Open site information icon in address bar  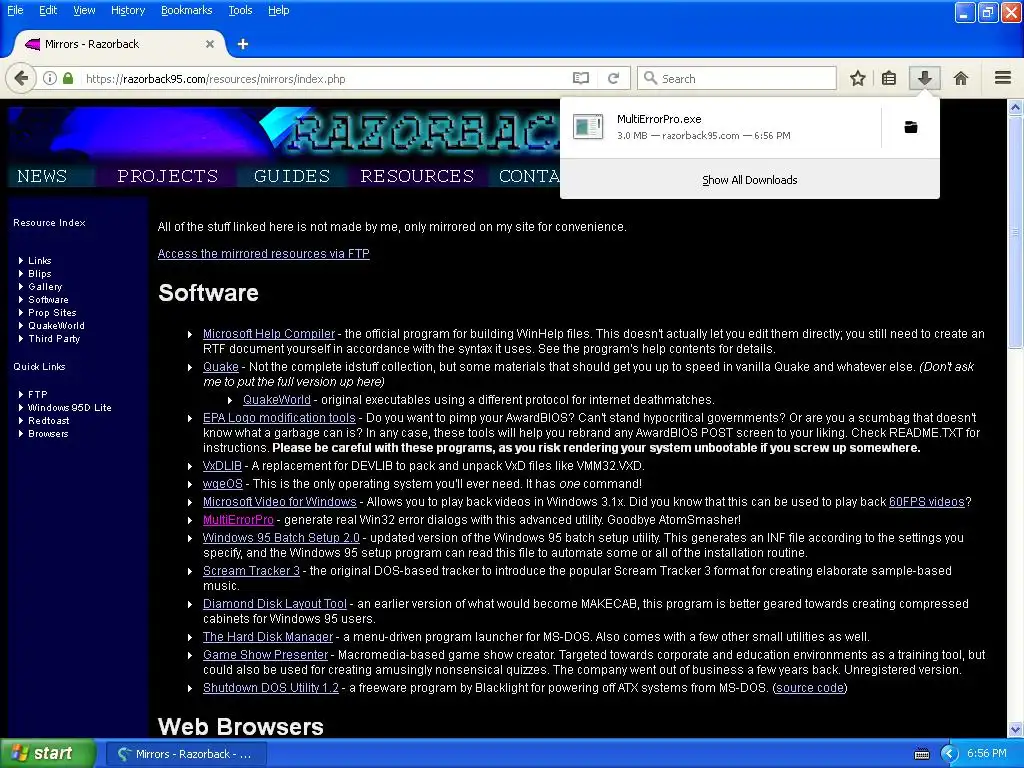[50, 78]
